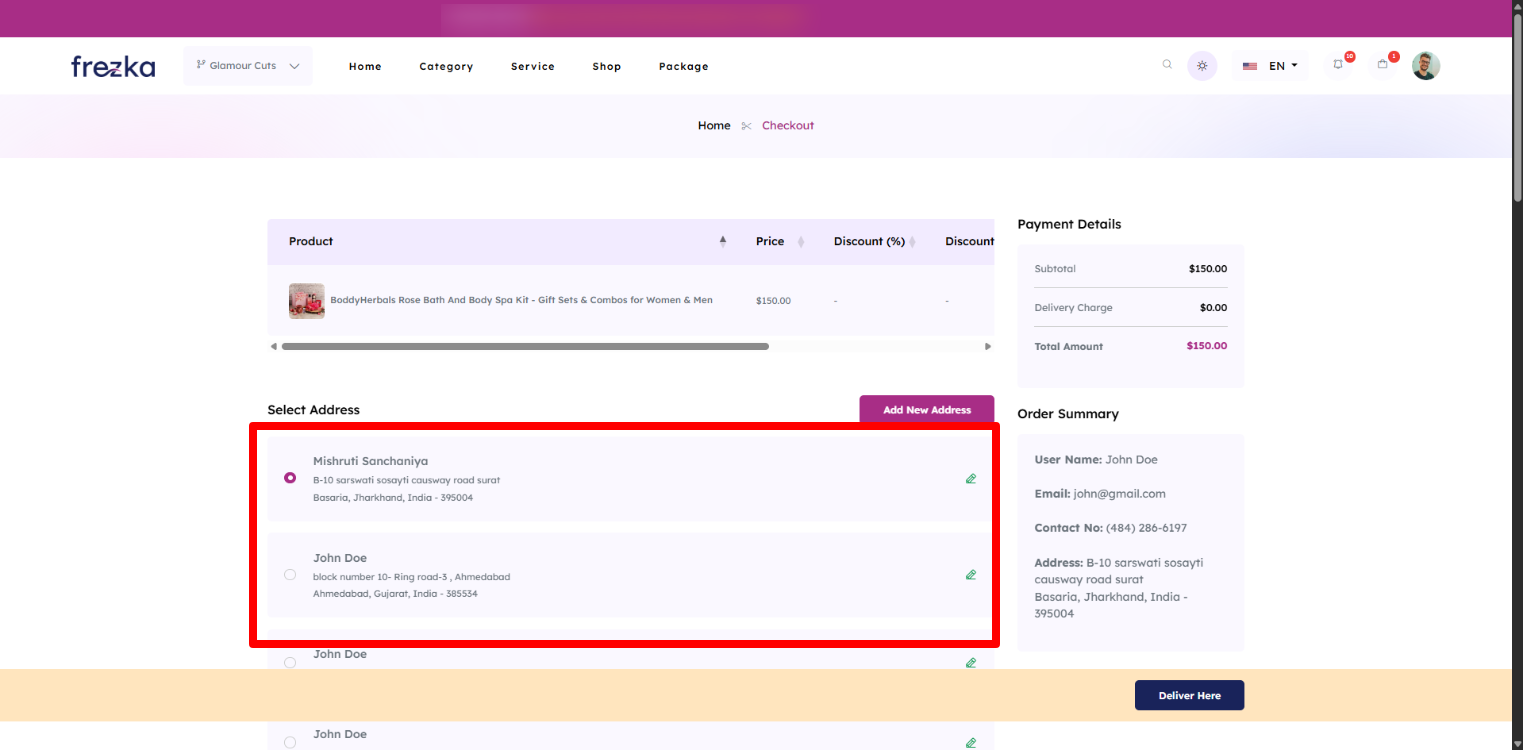Open the EN language dropdown

tap(1270, 66)
